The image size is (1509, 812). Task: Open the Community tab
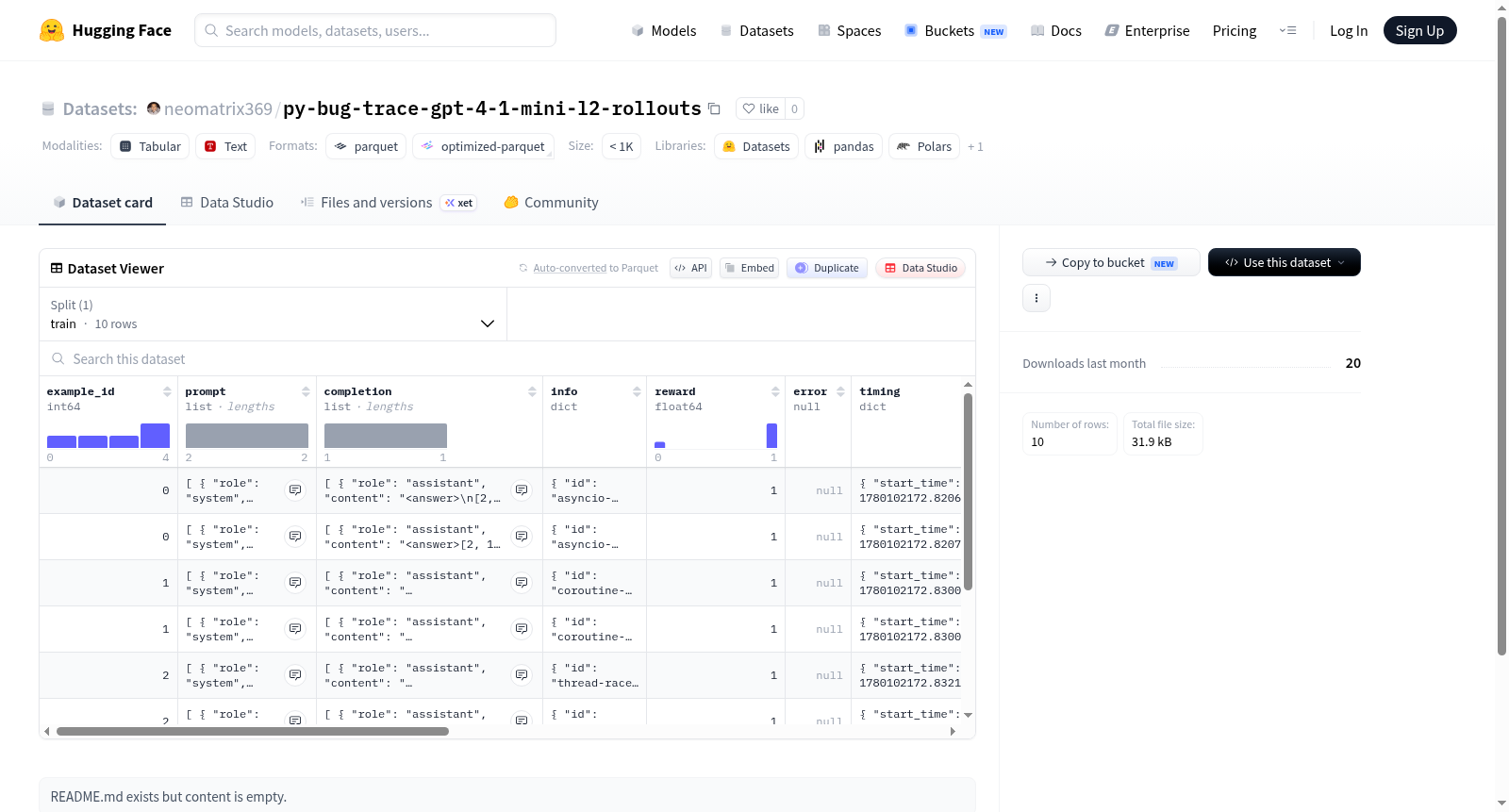pyautogui.click(x=551, y=202)
